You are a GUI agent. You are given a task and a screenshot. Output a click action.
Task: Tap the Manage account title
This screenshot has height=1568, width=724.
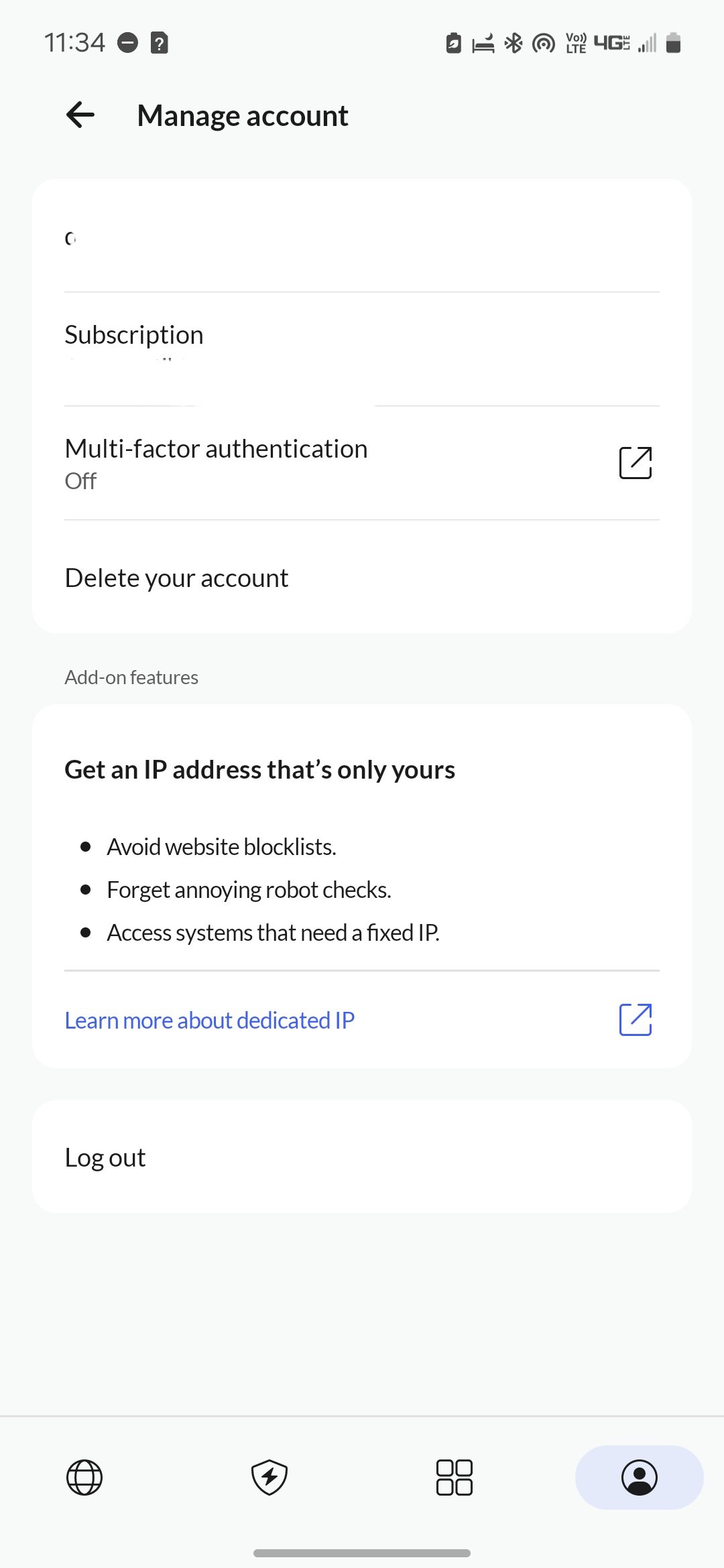pos(243,116)
